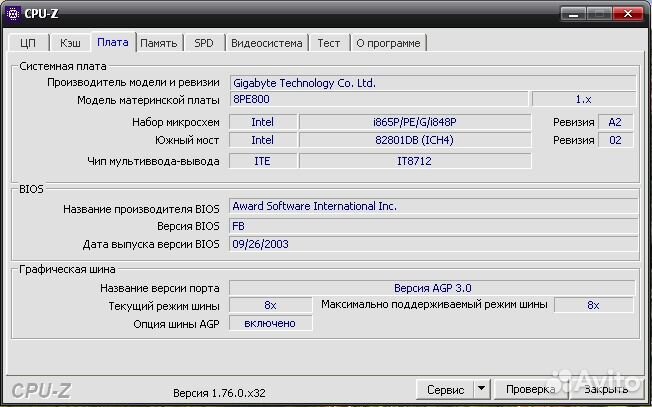652x407 pixels.
Task: Click the ITE vendor value
Action: tap(263, 161)
